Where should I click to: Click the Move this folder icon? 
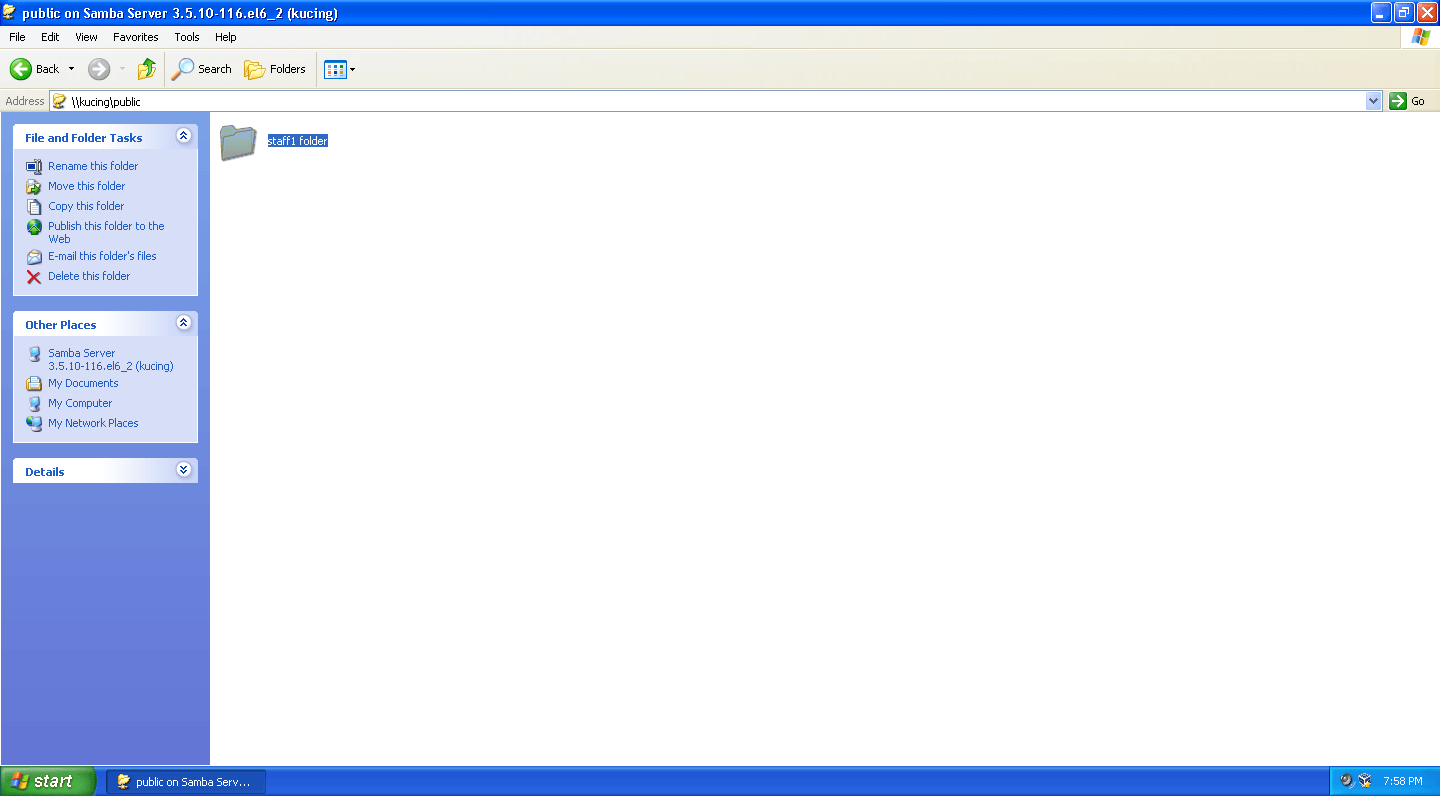34,187
